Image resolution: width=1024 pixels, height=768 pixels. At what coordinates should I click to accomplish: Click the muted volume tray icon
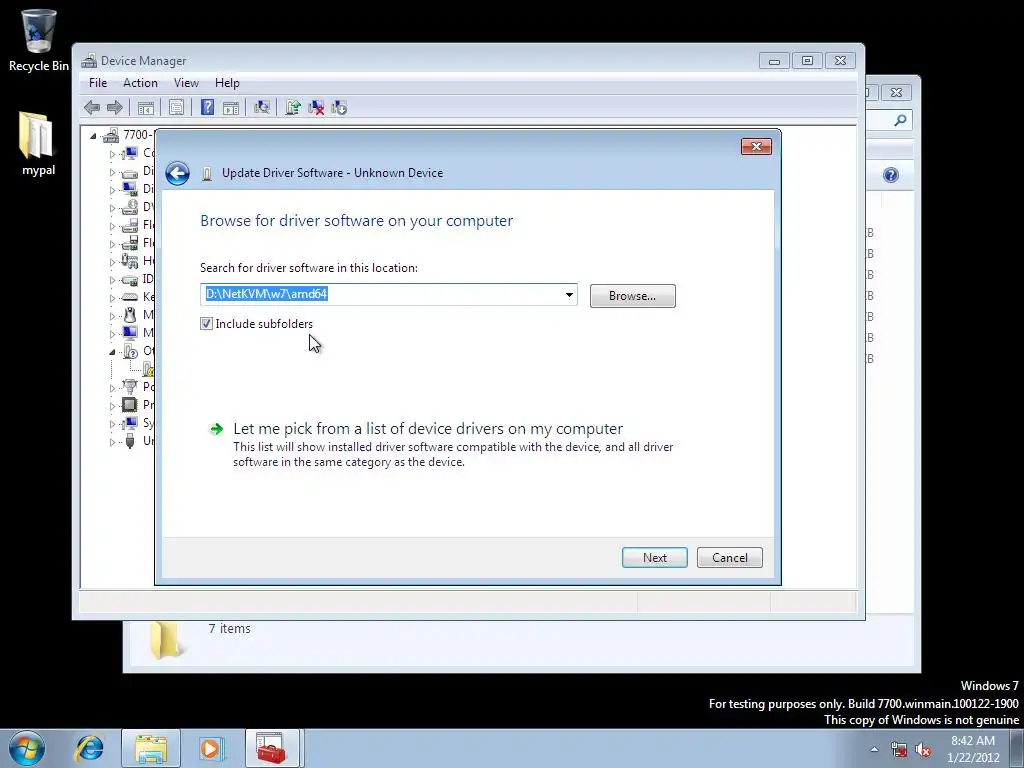[923, 749]
